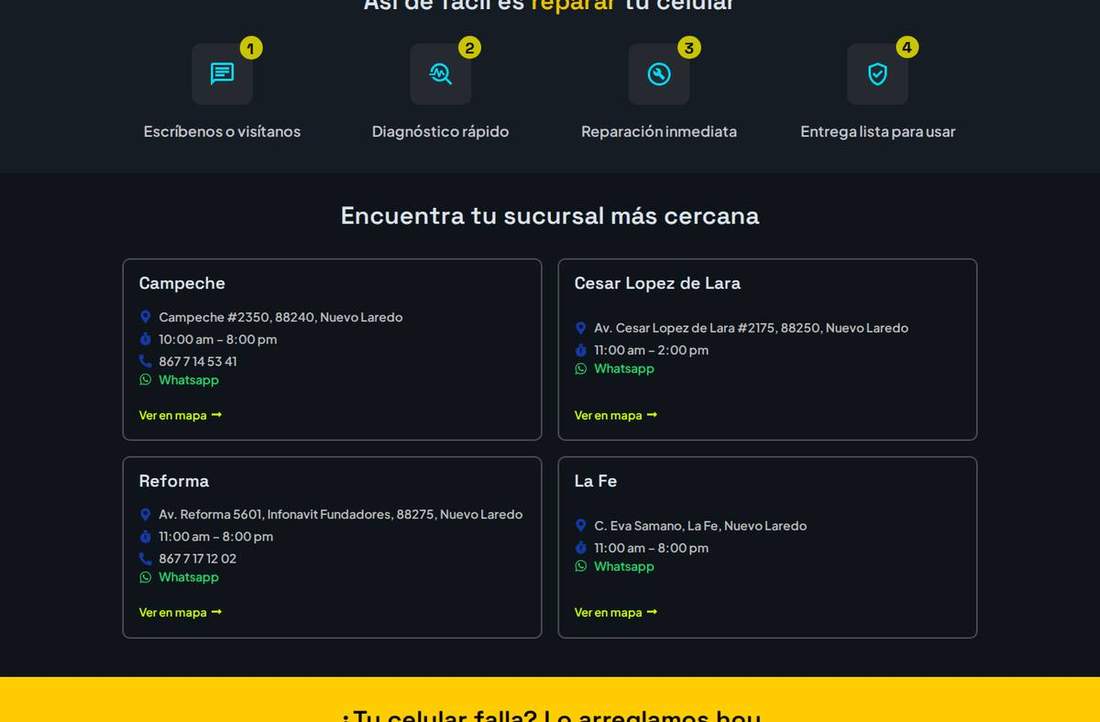
Task: Click the location pin icon for La Fe
Action: pos(580,525)
